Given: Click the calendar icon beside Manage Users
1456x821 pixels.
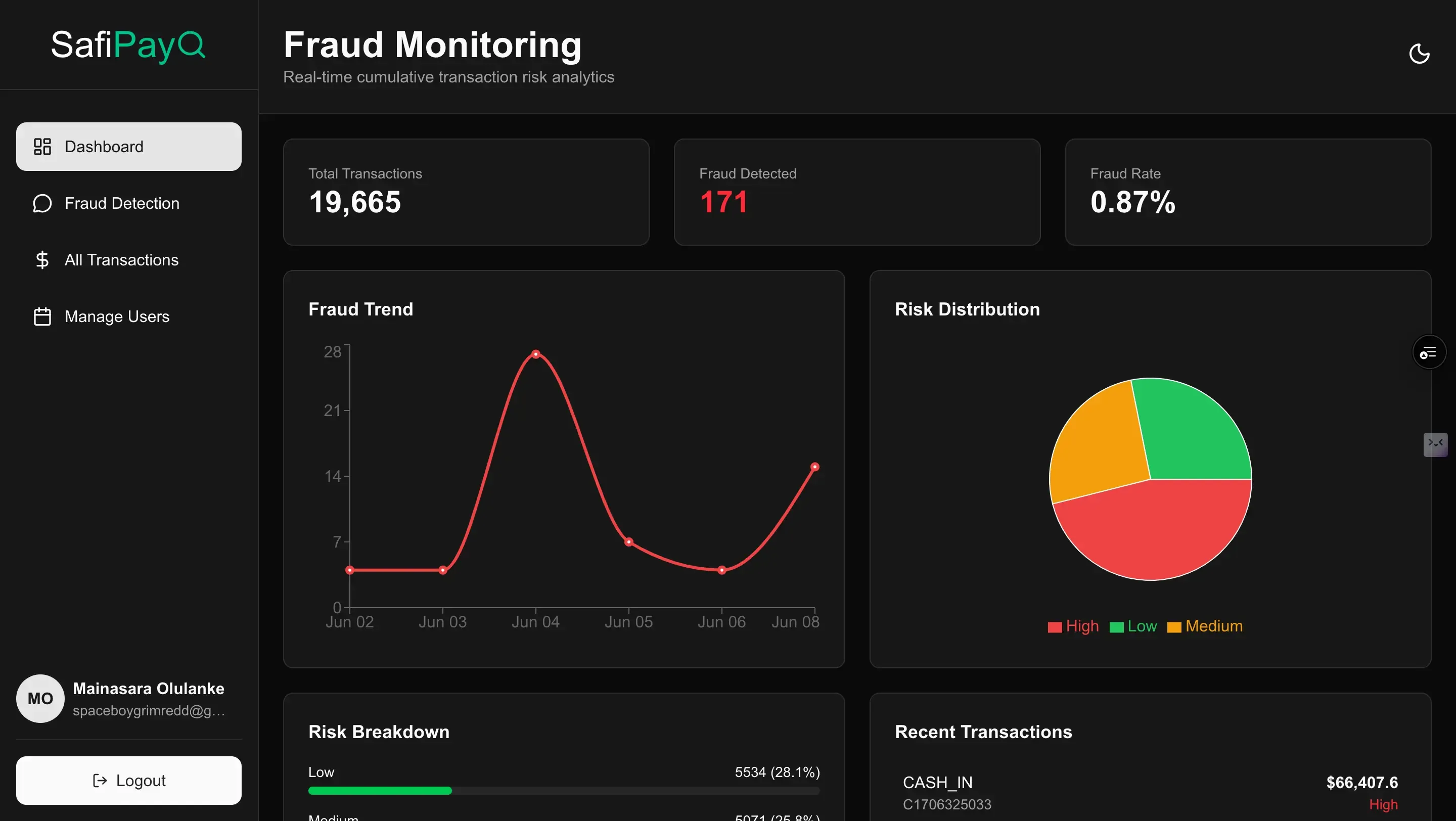Looking at the screenshot, I should pos(42,316).
